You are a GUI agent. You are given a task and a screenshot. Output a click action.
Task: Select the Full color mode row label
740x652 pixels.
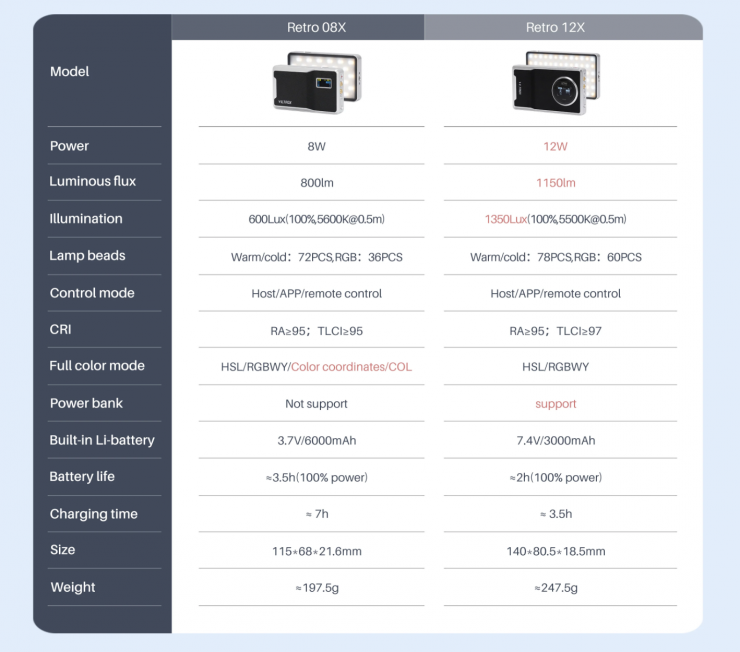pyautogui.click(x=97, y=366)
